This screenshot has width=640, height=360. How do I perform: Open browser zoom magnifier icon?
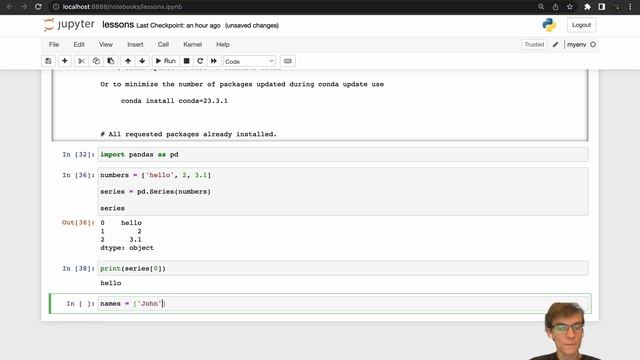(x=541, y=7)
